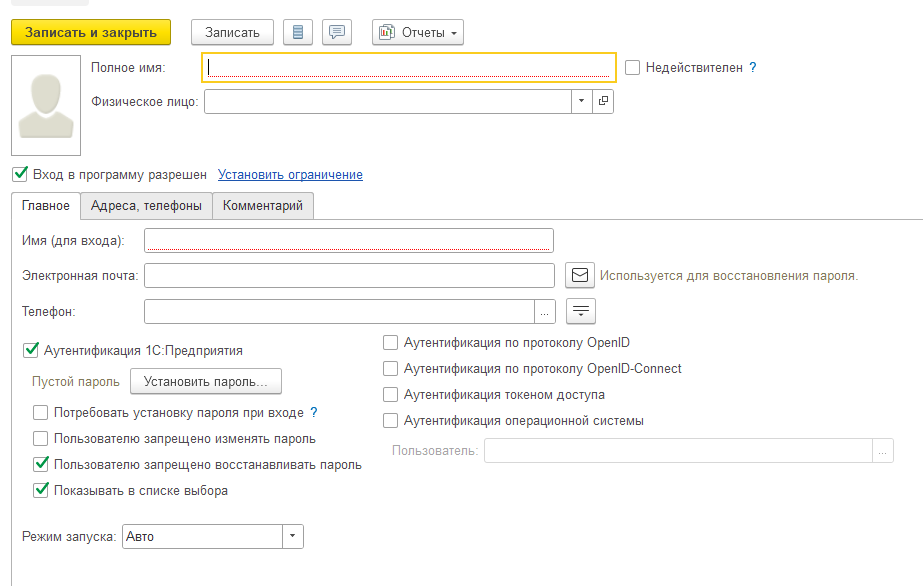Toggle Аутентификация 1С:Предприятия checkbox
The image size is (923, 586).
tap(31, 351)
